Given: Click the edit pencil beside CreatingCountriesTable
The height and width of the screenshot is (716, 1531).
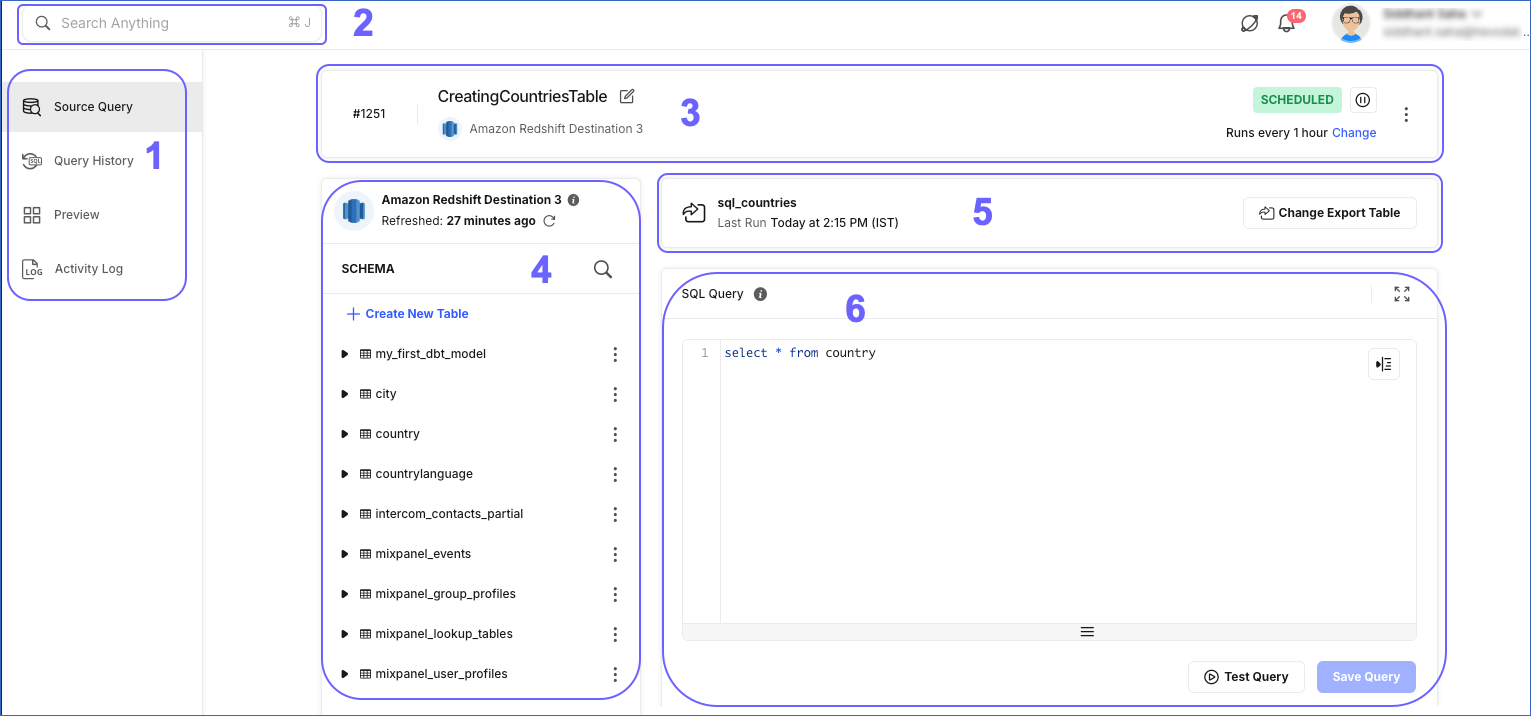Looking at the screenshot, I should (x=627, y=96).
